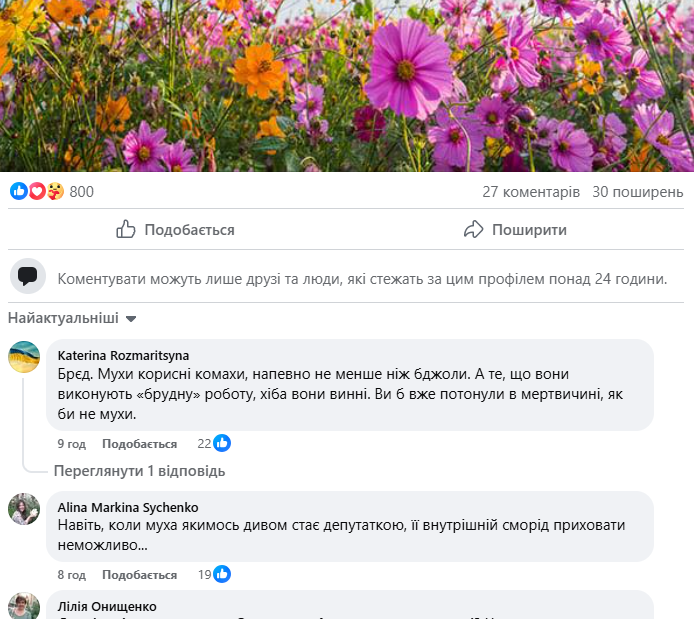
Task: Click the red heart reaction icon
Action: [x=37, y=191]
